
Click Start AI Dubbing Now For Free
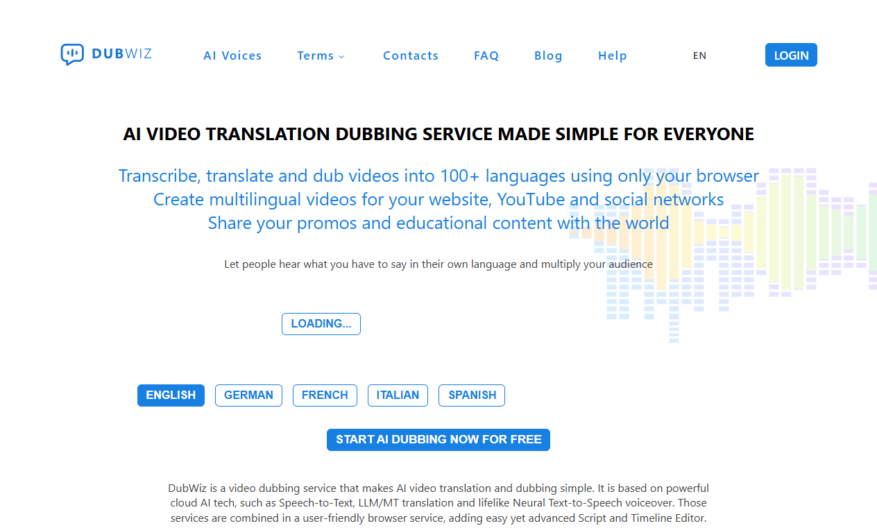(x=438, y=440)
